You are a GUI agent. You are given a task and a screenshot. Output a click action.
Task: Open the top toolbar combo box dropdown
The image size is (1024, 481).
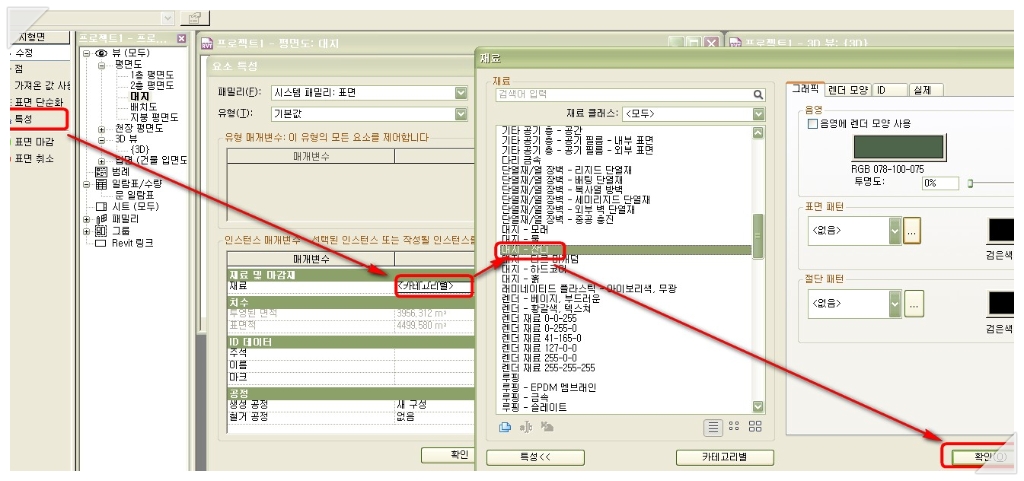167,18
